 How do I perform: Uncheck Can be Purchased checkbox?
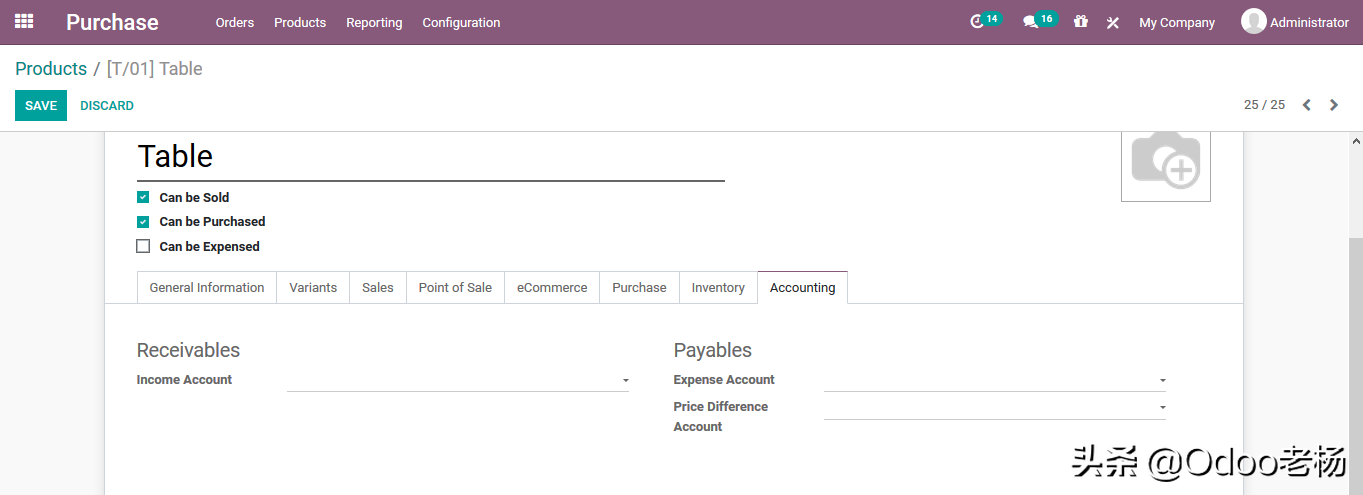pos(143,221)
